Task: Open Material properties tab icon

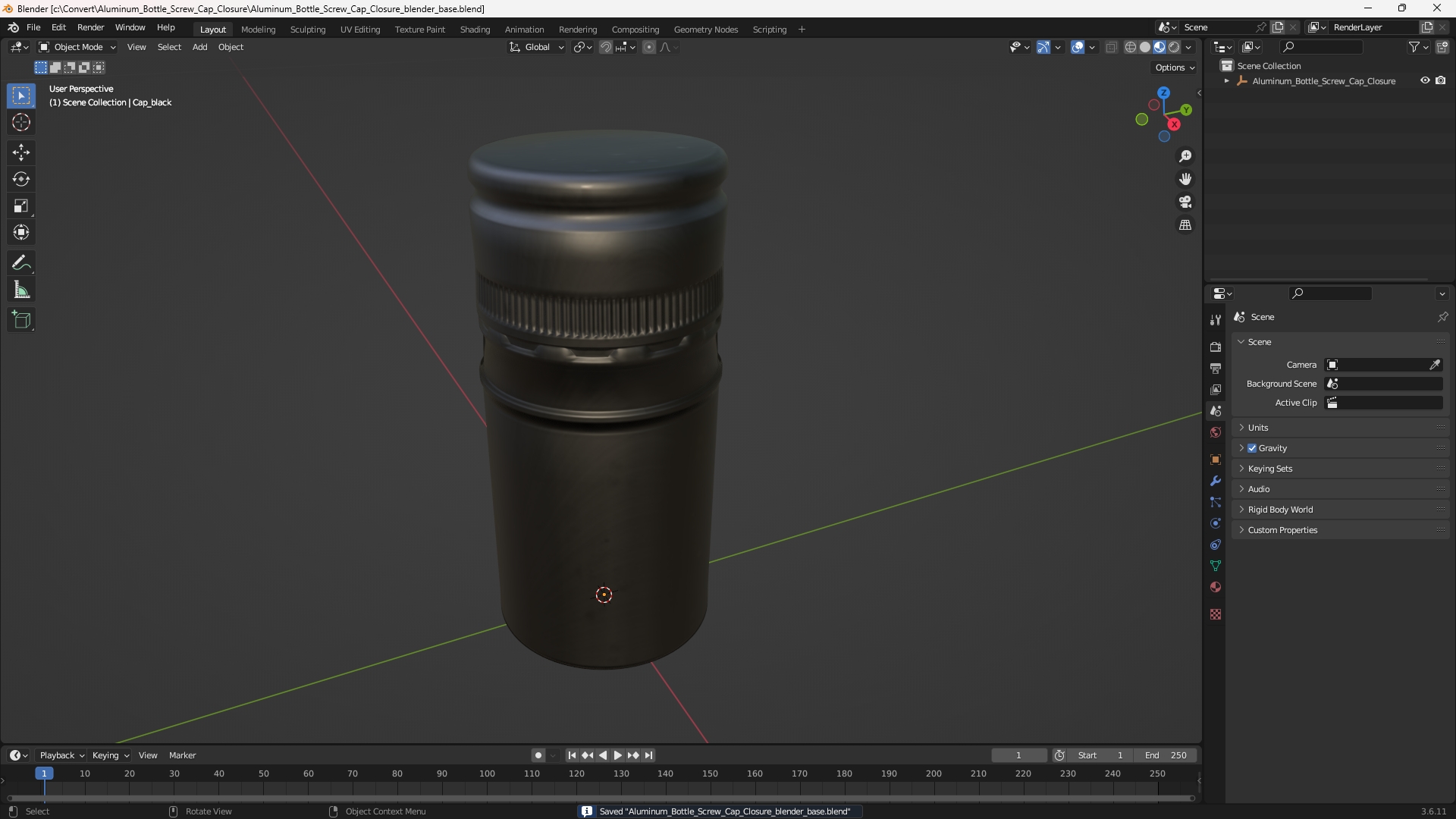Action: pos(1216,587)
